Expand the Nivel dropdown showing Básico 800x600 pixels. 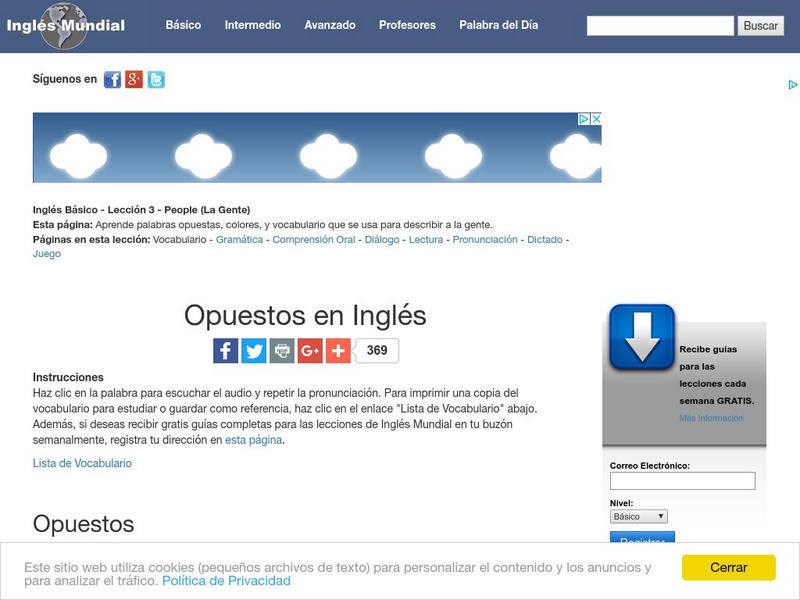(638, 516)
